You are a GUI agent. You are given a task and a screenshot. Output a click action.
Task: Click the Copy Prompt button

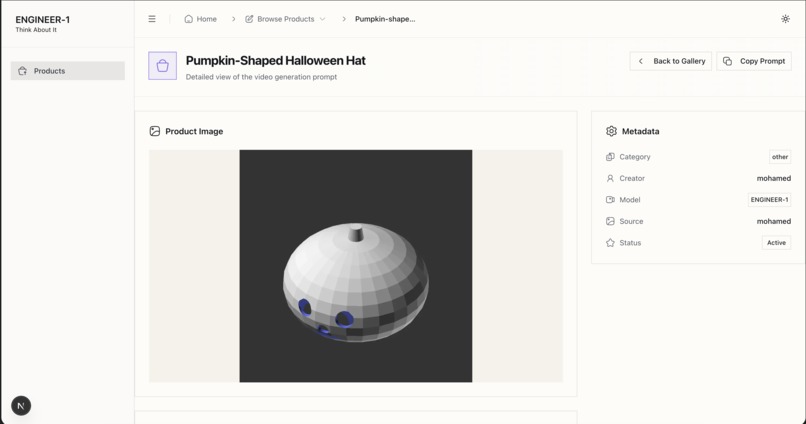pyautogui.click(x=754, y=61)
